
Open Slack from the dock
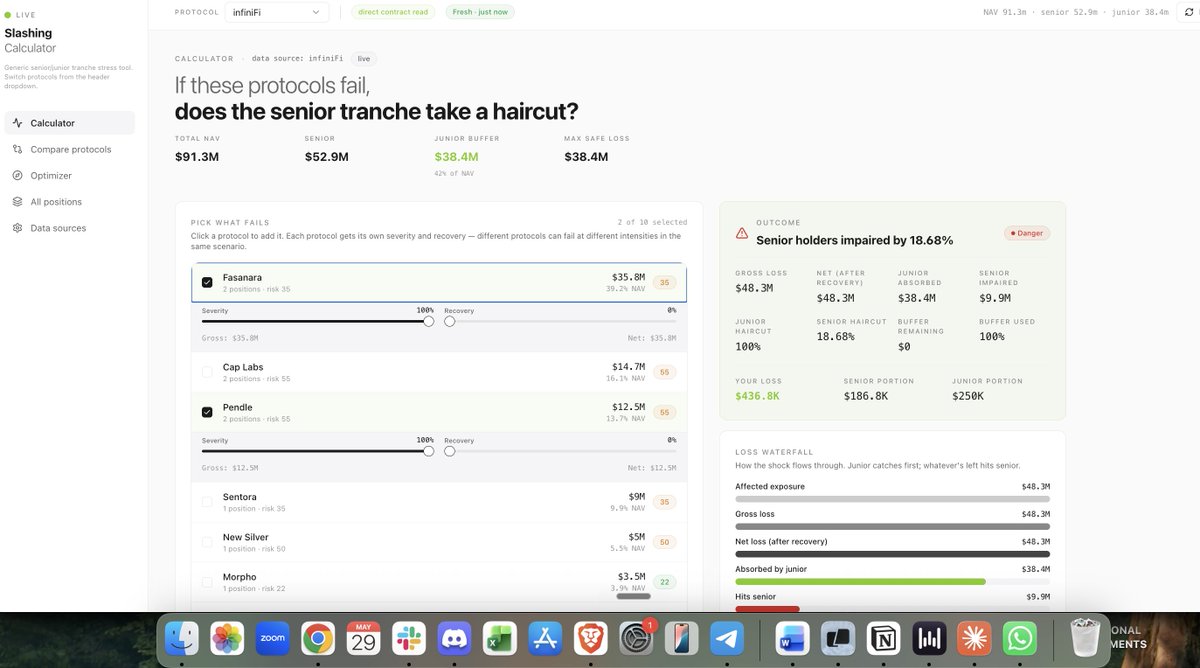[x=409, y=639]
